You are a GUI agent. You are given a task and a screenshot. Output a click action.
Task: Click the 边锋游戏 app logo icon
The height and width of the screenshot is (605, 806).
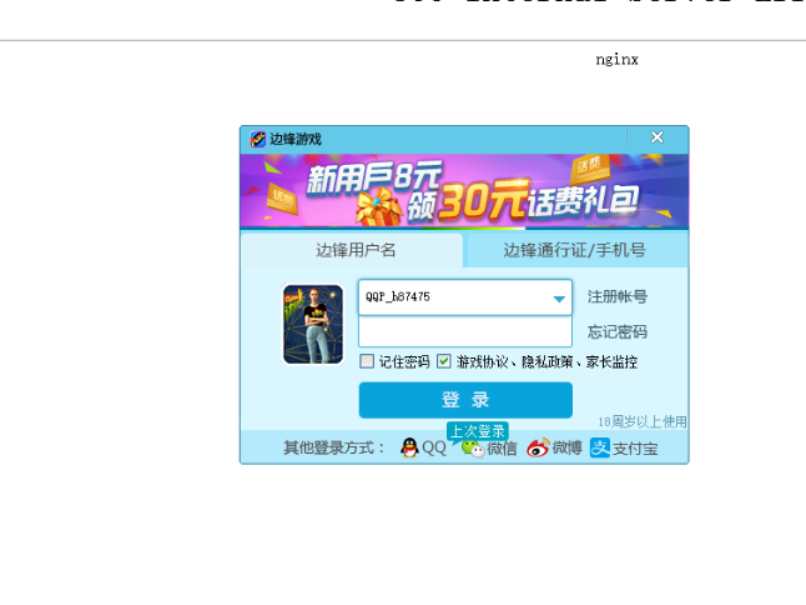pos(258,139)
